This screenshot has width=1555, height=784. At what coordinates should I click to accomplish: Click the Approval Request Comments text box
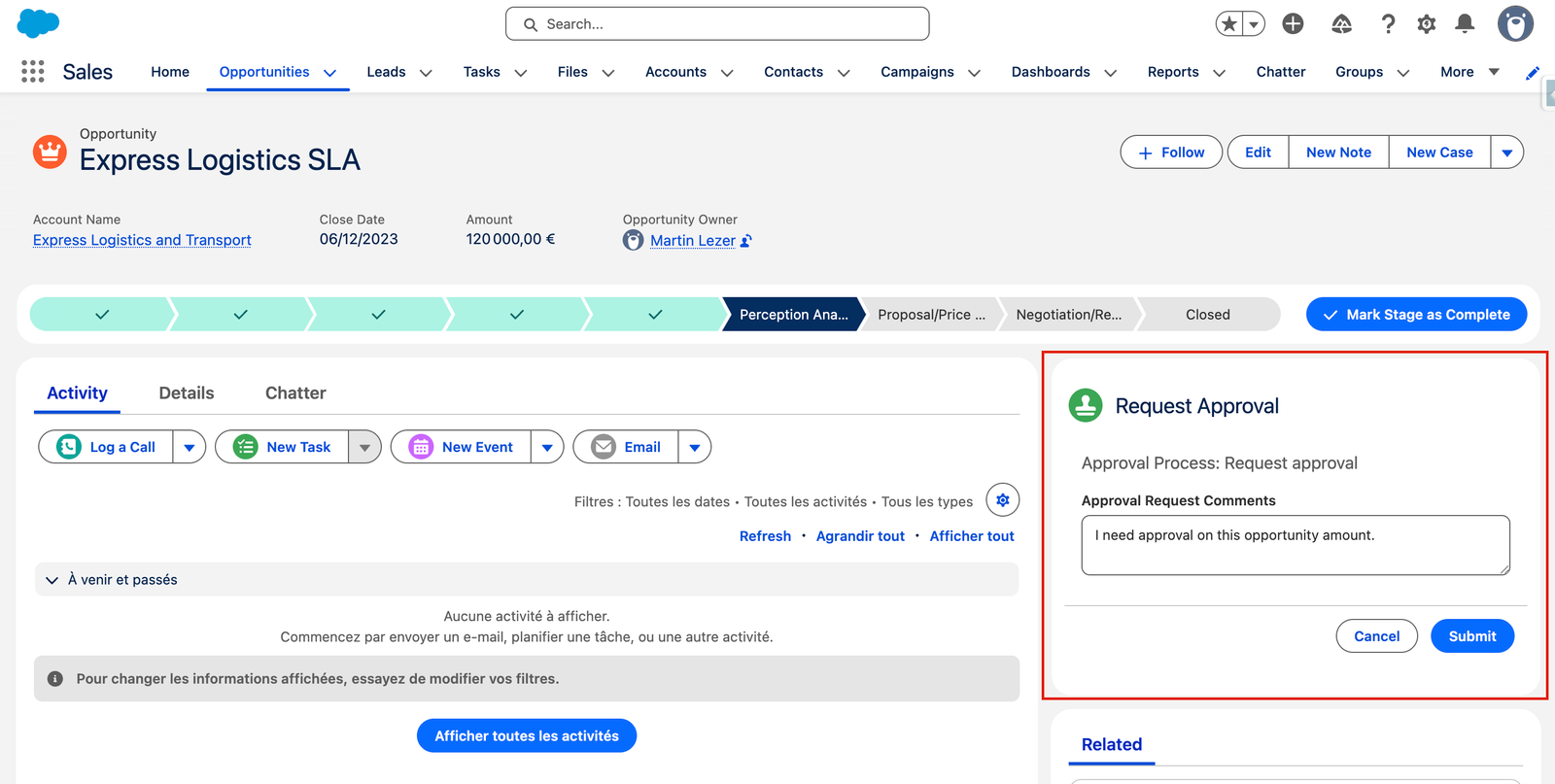(1295, 545)
